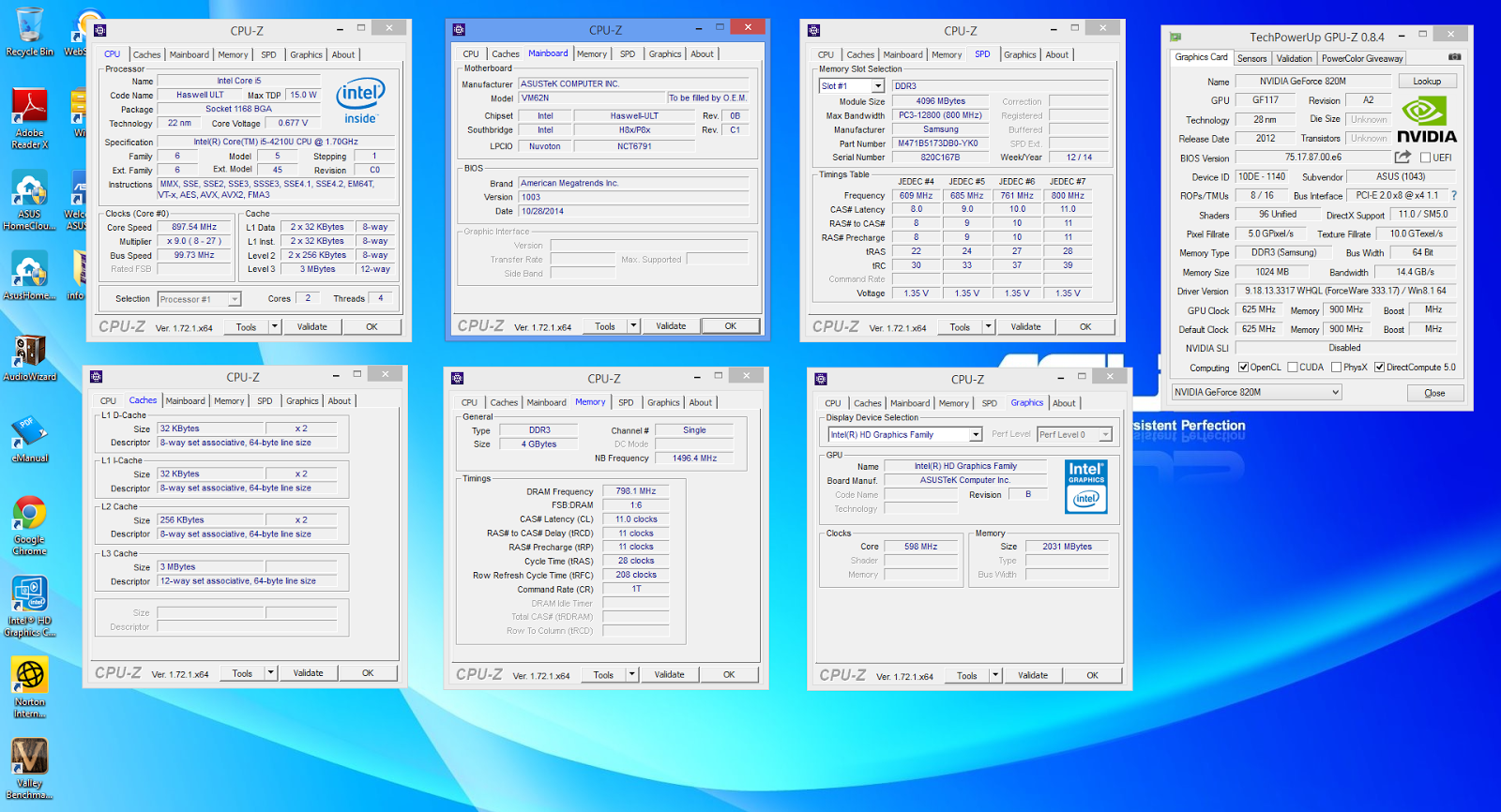
Task: Switch to the Validation tab in GPU-Z
Action: (x=1294, y=58)
